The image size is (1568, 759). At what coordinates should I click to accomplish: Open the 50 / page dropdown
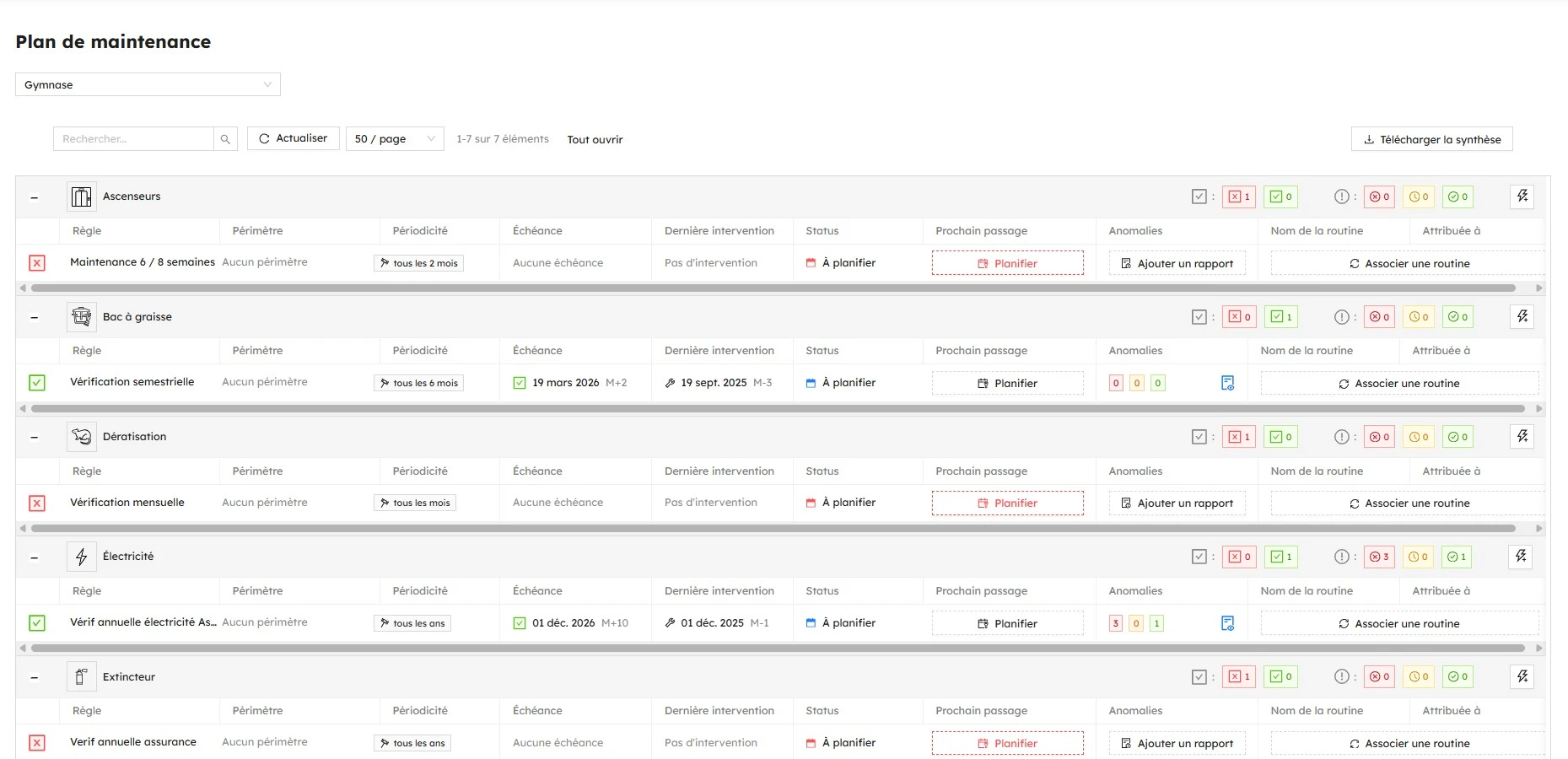click(394, 139)
